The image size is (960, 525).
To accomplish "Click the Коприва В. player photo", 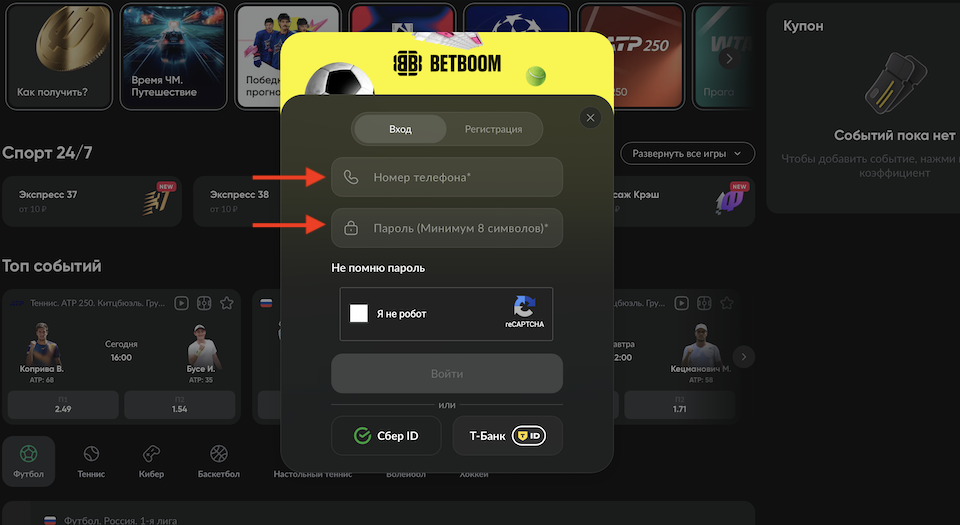I will (42, 343).
